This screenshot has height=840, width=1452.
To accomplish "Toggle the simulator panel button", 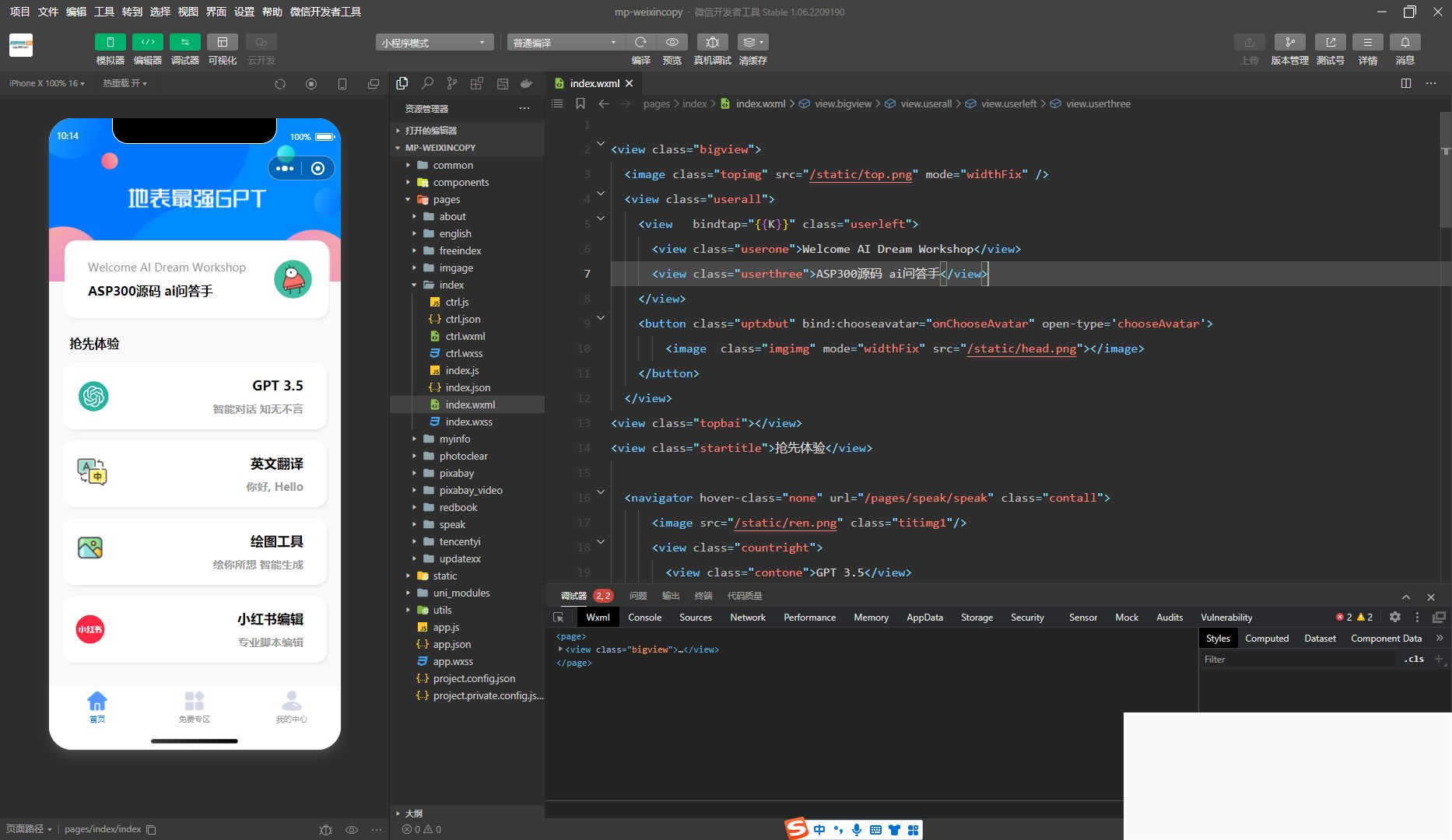I will coord(110,43).
